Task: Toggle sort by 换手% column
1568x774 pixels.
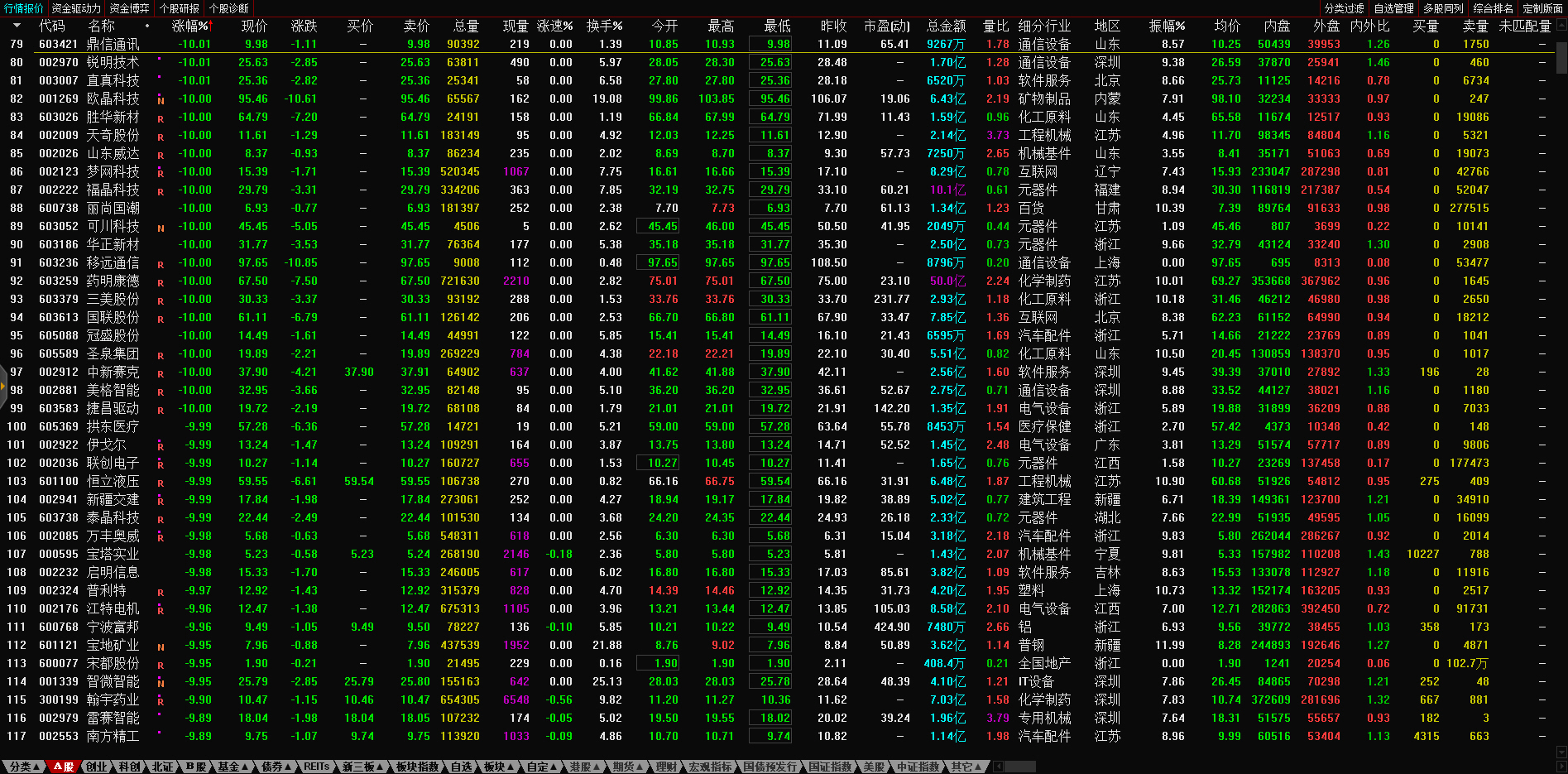Action: click(604, 26)
